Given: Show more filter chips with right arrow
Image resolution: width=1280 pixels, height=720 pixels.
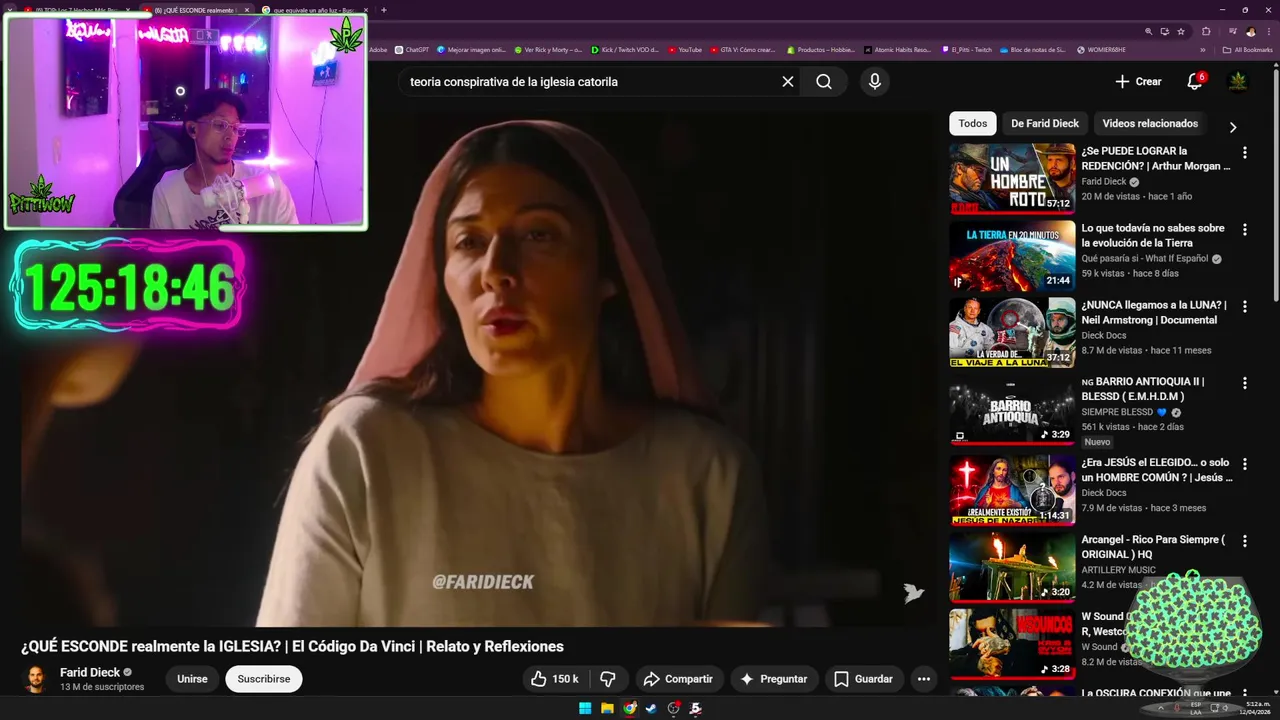Looking at the screenshot, I should tap(1233, 127).
